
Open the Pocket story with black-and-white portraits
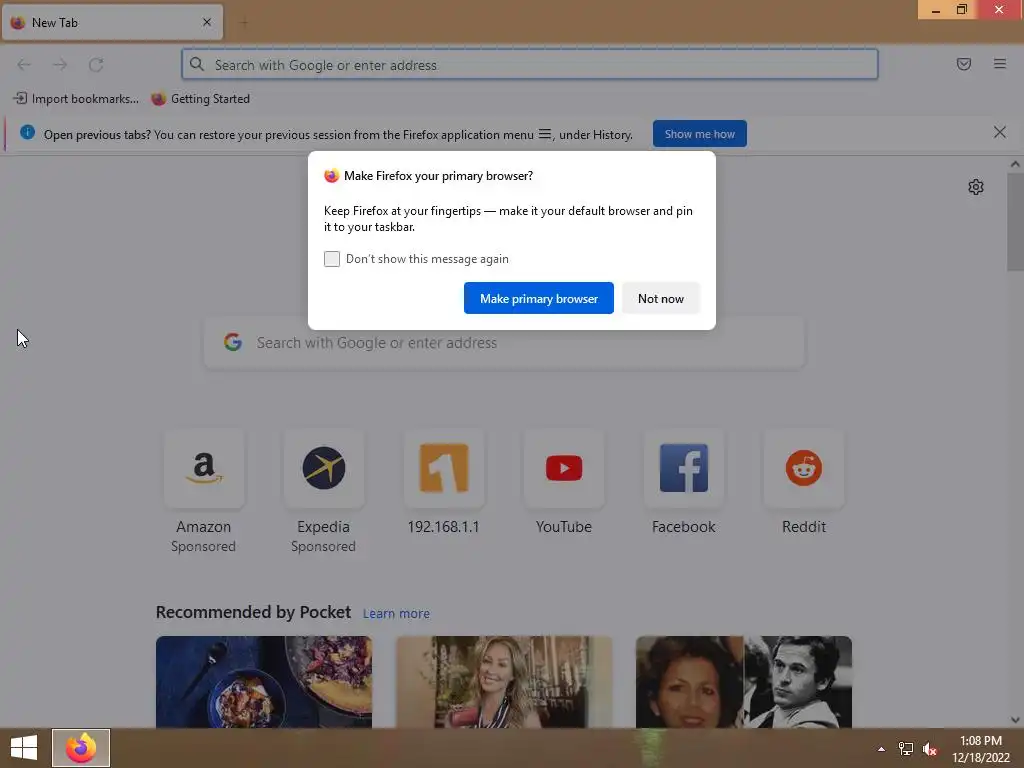pyautogui.click(x=744, y=682)
